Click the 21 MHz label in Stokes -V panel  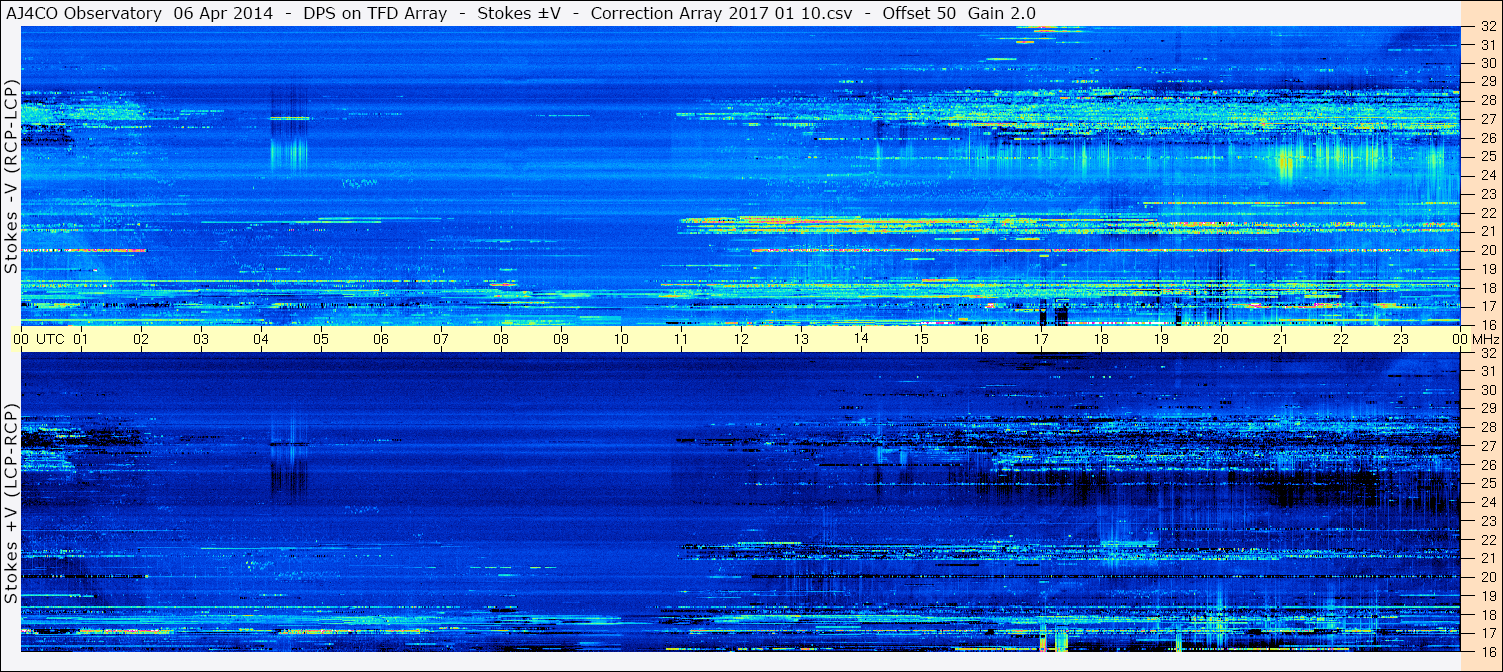(1487, 231)
